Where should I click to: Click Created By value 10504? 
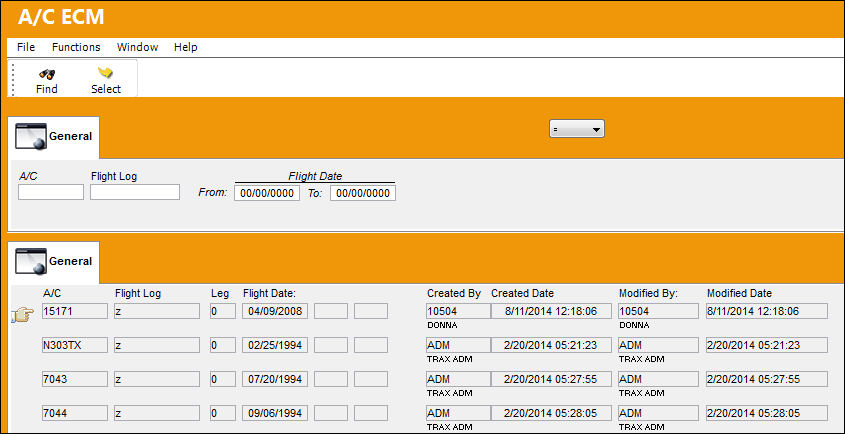(458, 311)
